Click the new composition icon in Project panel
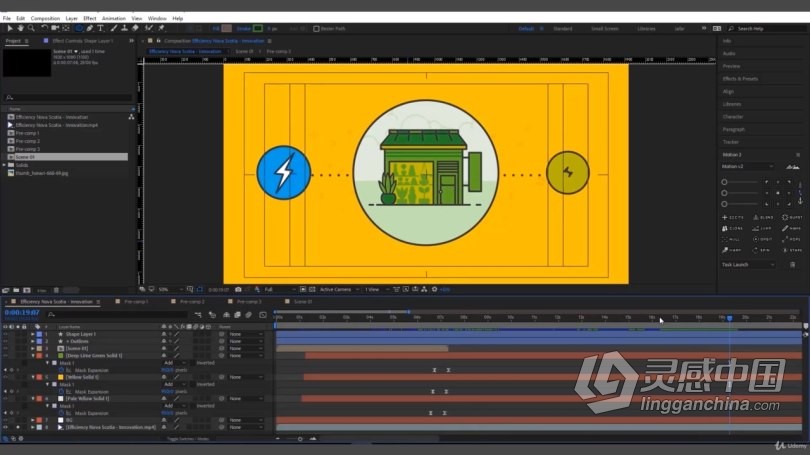This screenshot has height=455, width=810. pyautogui.click(x=27, y=290)
